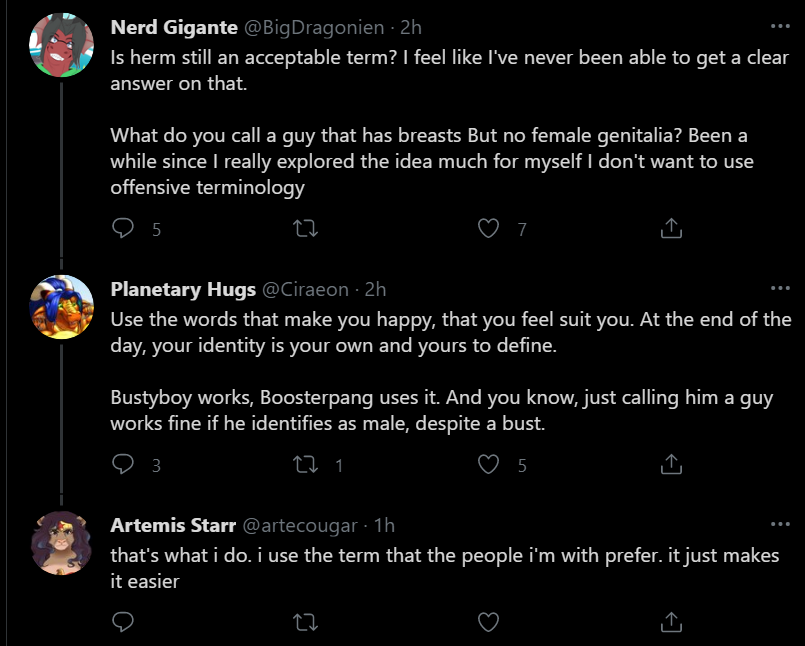This screenshot has height=646, width=805.
Task: Share Nerd Gigante's tweet
Action: pyautogui.click(x=671, y=228)
